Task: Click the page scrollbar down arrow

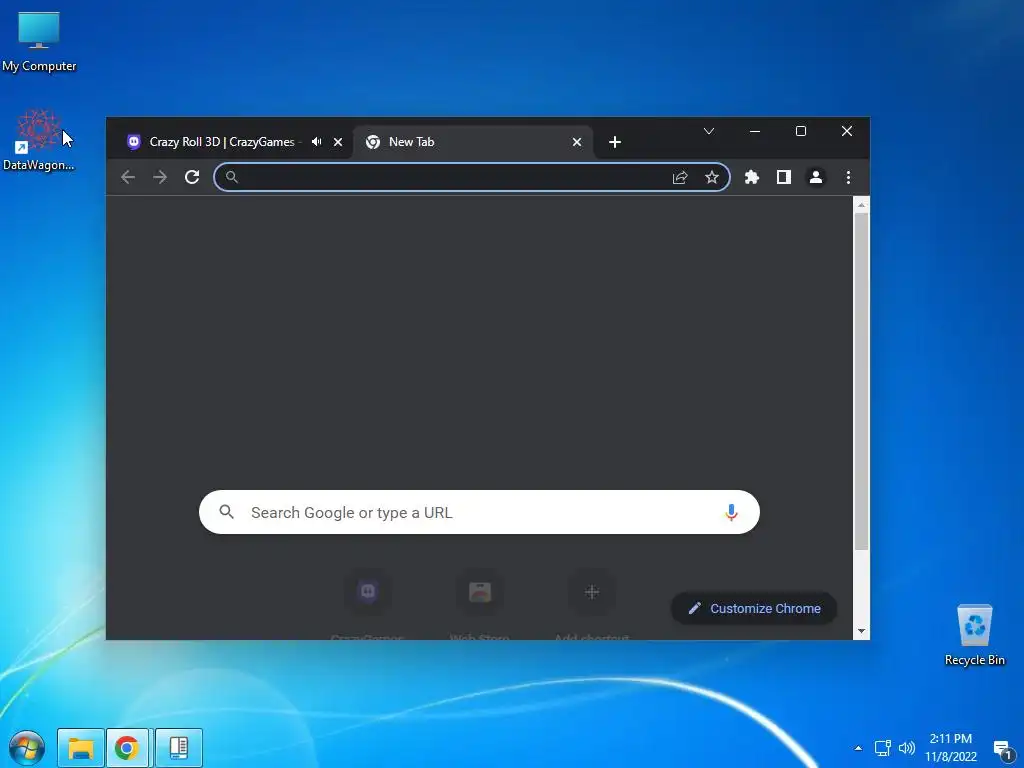Action: (x=861, y=631)
